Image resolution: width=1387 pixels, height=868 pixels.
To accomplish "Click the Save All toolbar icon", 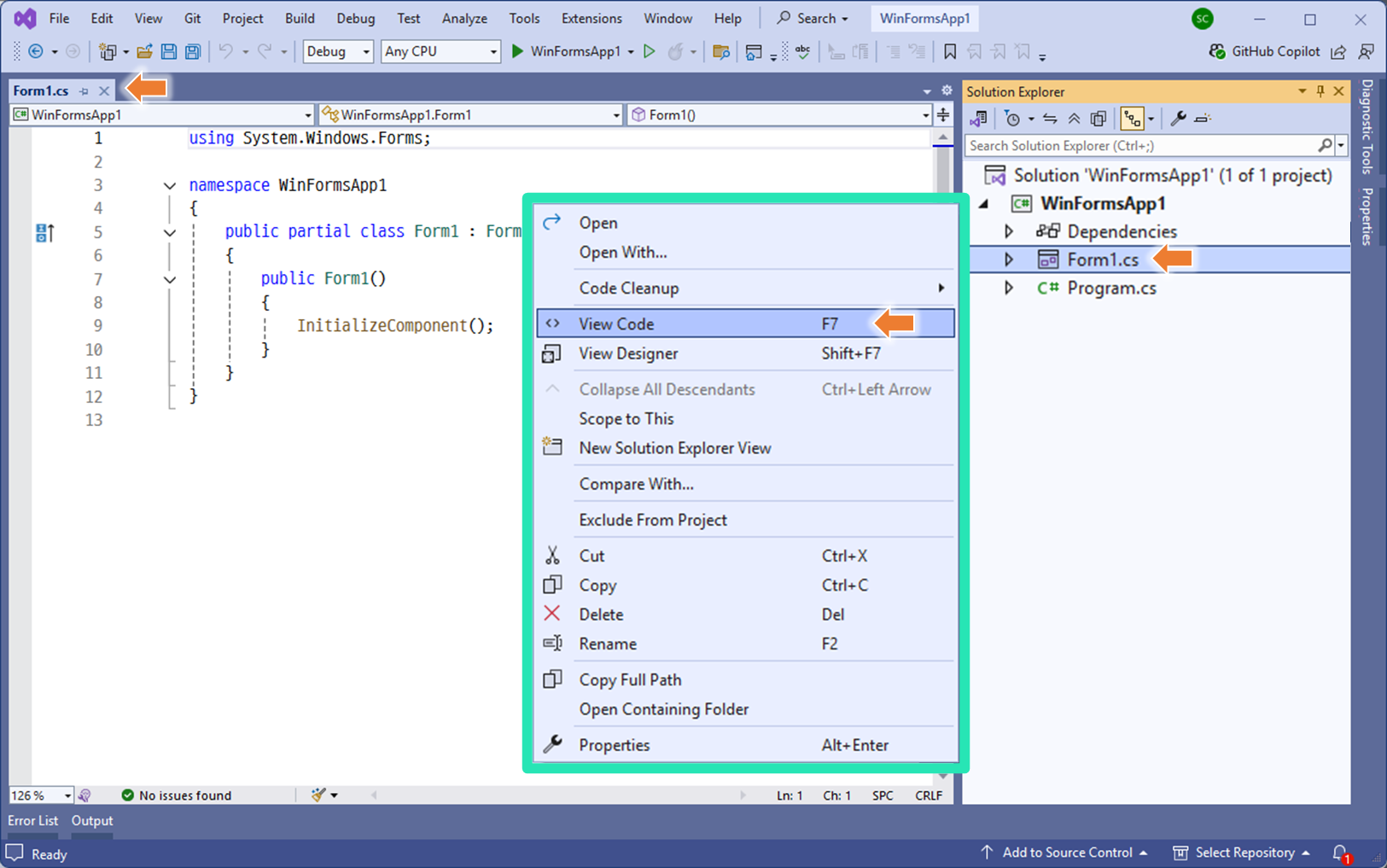I will tap(193, 51).
